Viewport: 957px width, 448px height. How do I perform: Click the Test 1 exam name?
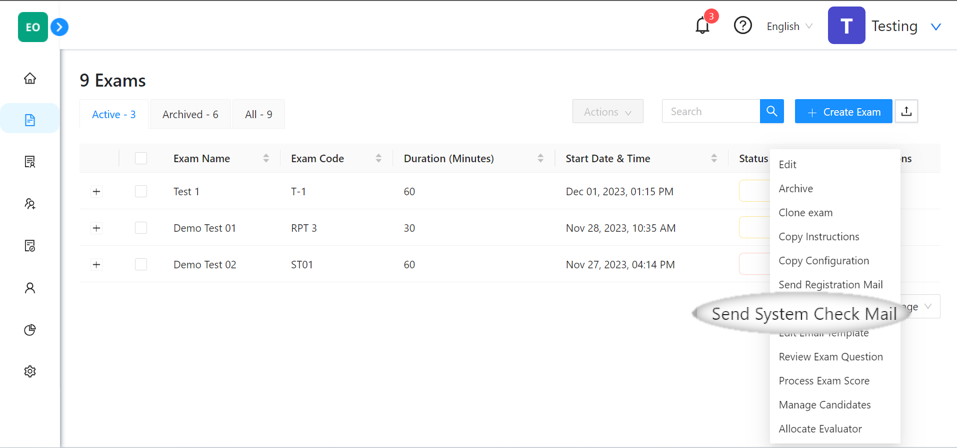coord(186,192)
